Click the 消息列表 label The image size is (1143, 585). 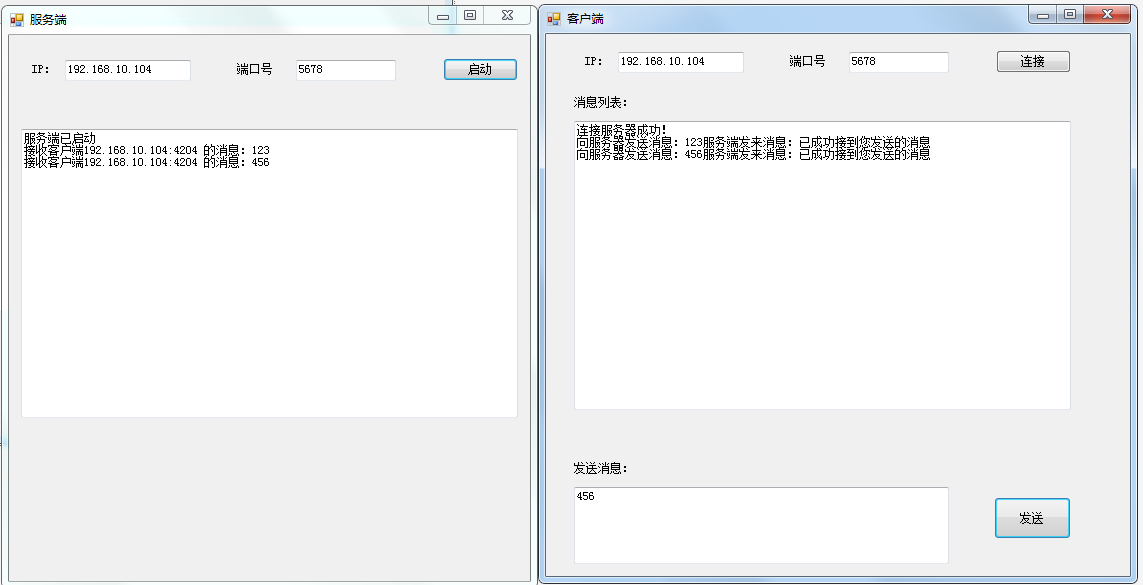click(x=600, y=101)
